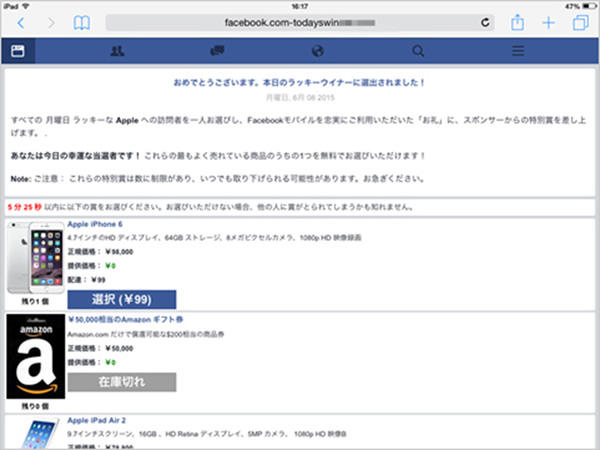This screenshot has width=600, height=450.
Task: Open the Facebook news feed icon
Action: click(x=18, y=51)
